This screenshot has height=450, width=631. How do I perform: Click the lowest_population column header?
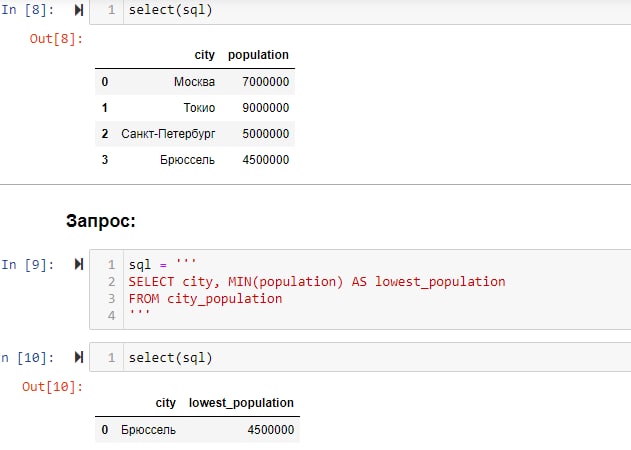coord(241,403)
